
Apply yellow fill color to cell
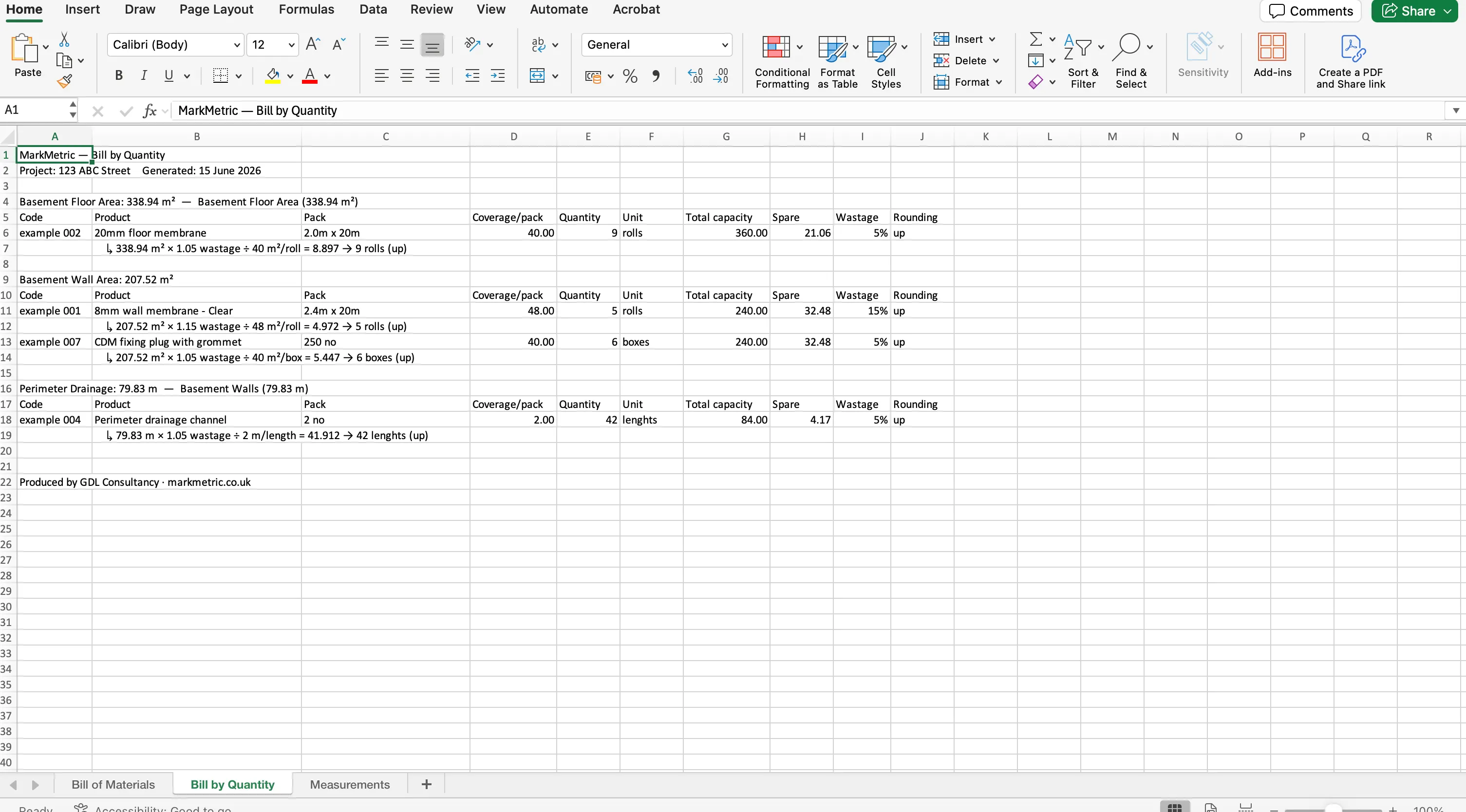tap(273, 75)
